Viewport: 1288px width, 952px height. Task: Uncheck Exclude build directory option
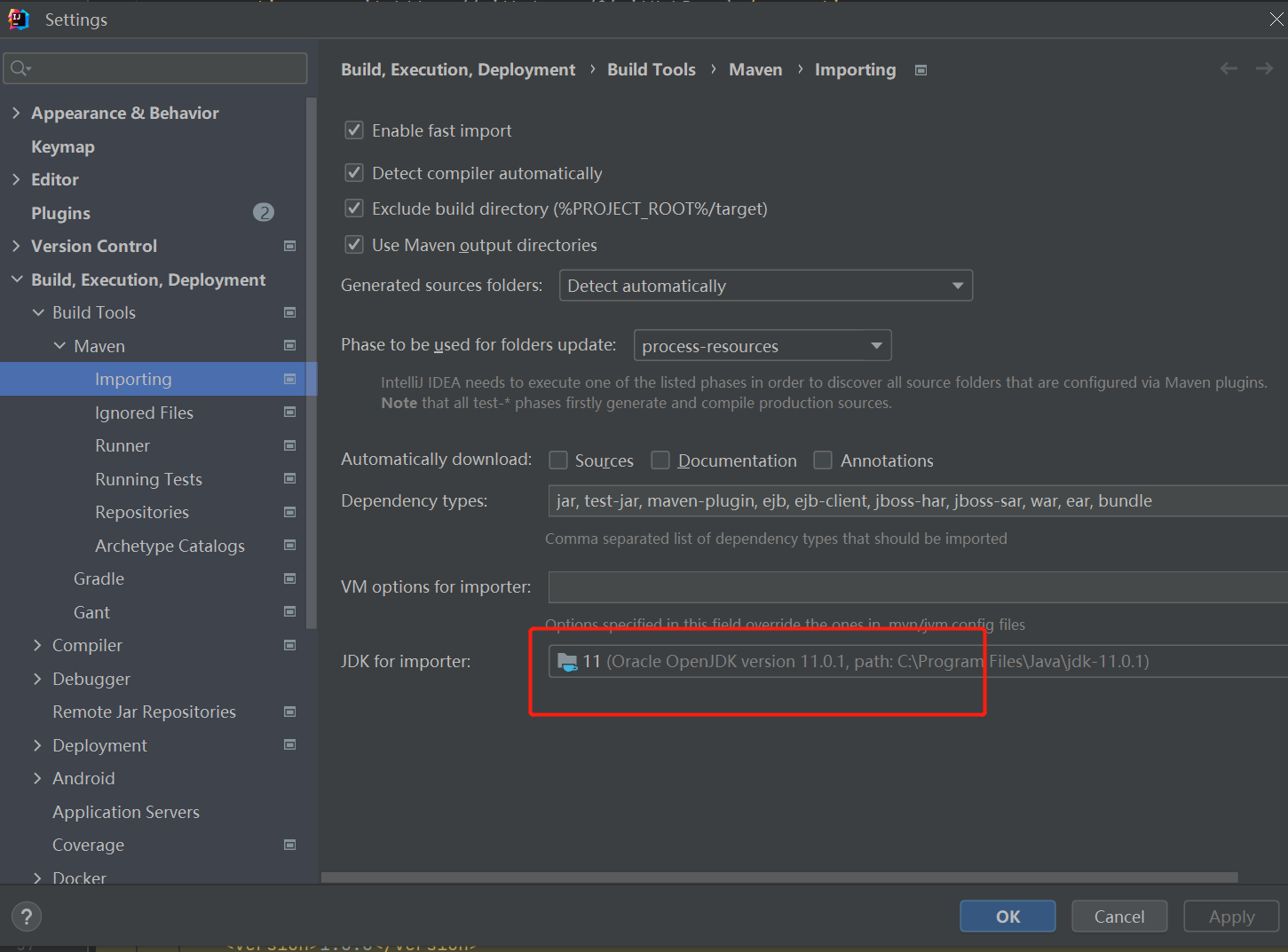pyautogui.click(x=354, y=208)
